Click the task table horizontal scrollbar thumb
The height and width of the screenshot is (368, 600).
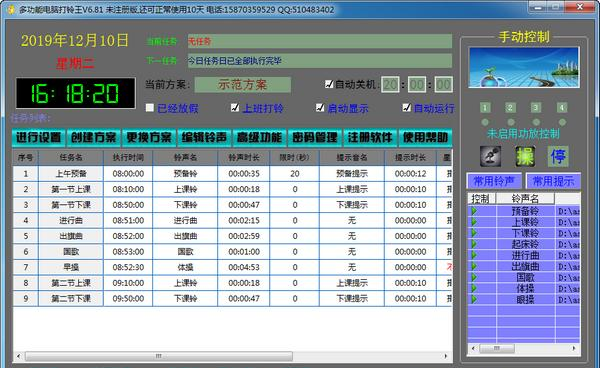tap(159, 356)
